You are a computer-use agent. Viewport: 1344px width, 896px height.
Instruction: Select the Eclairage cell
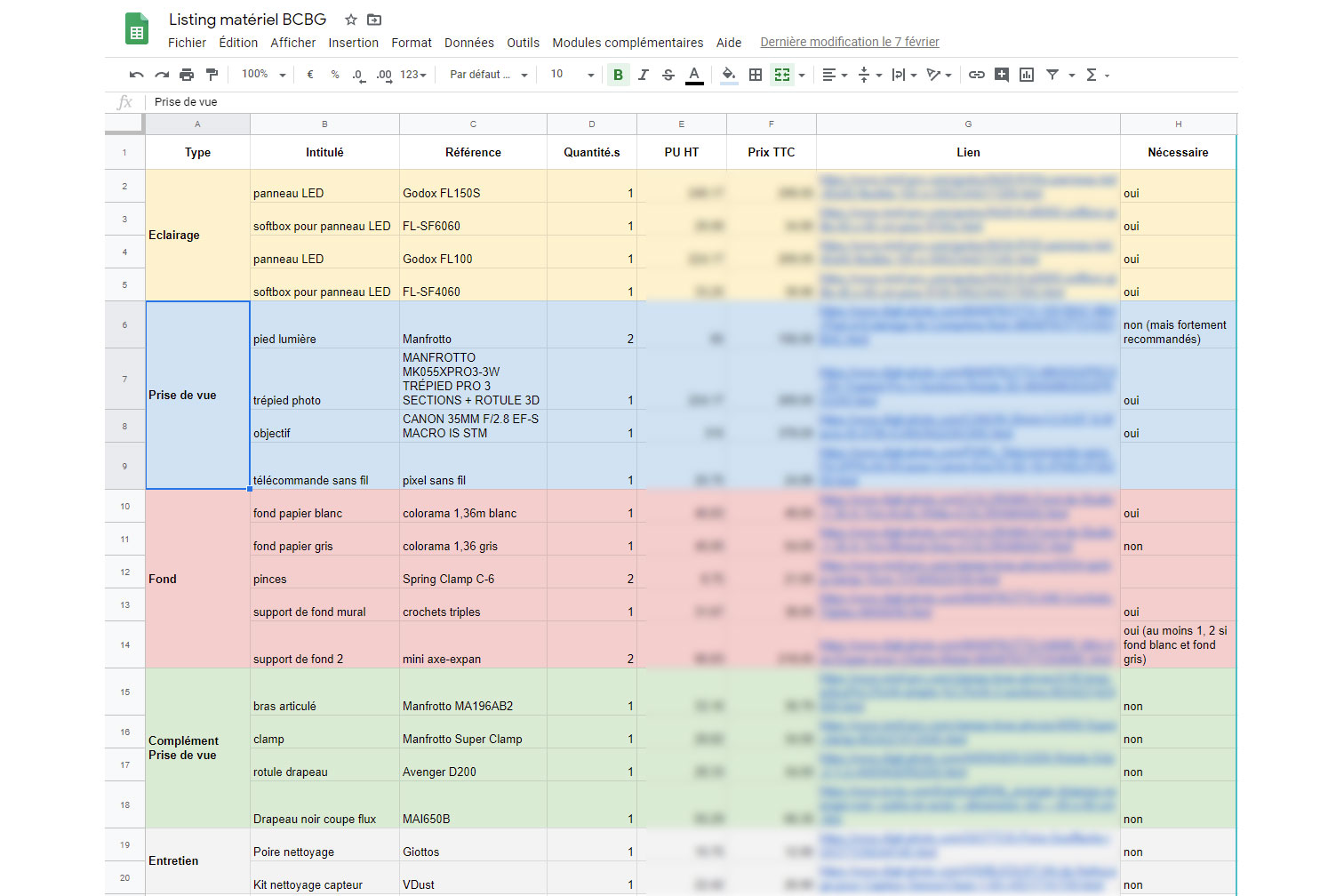tap(197, 235)
